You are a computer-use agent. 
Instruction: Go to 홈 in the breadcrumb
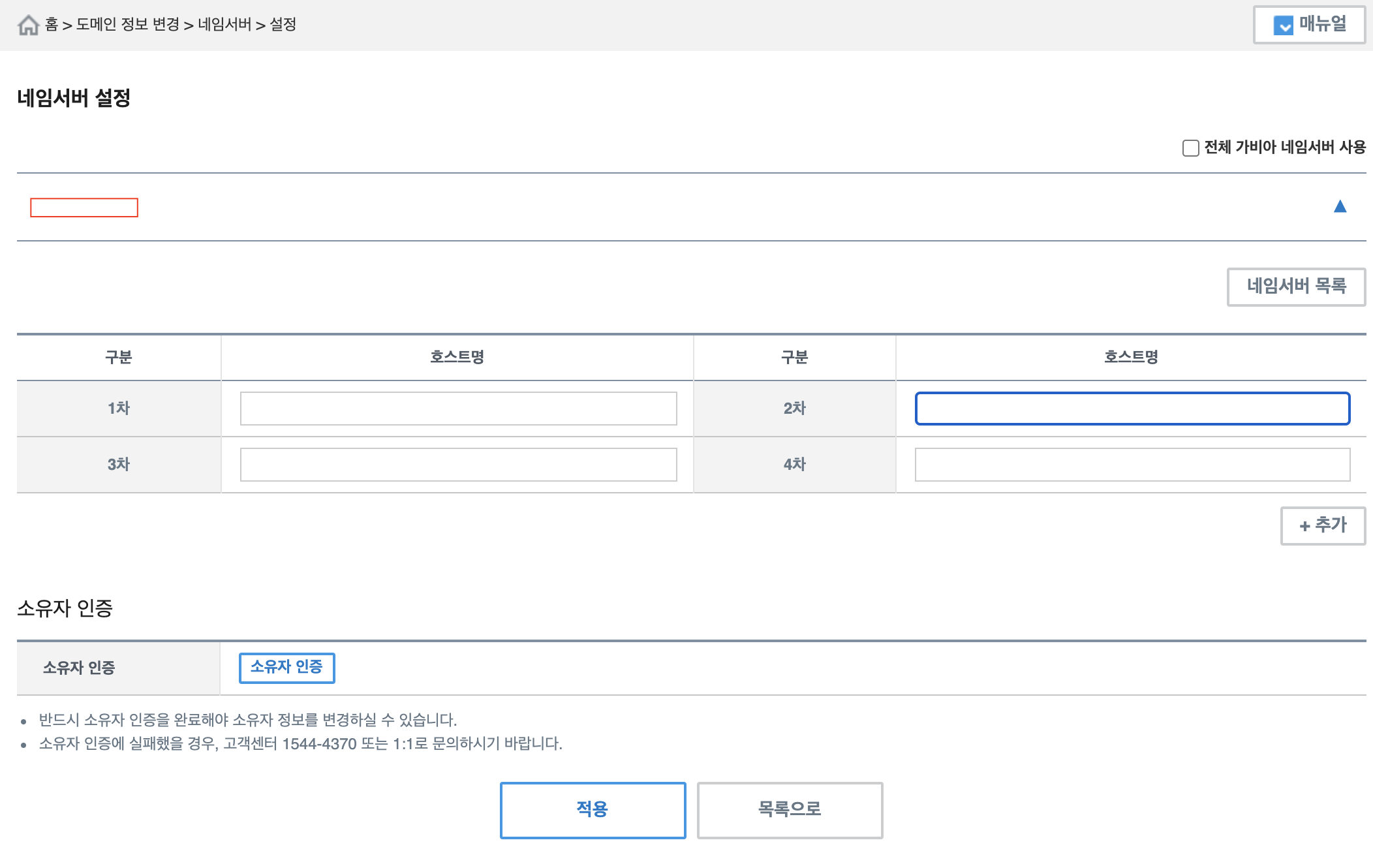click(52, 25)
